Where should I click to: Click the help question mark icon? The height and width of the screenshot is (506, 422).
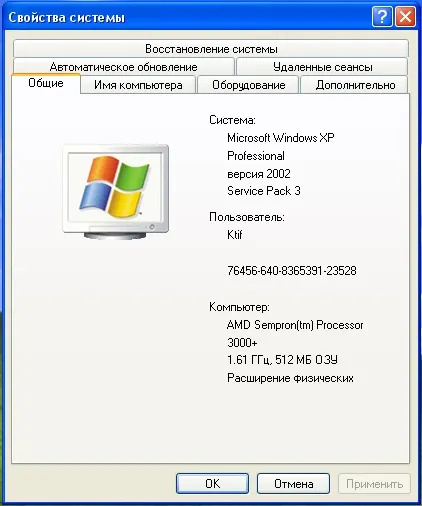pos(382,16)
